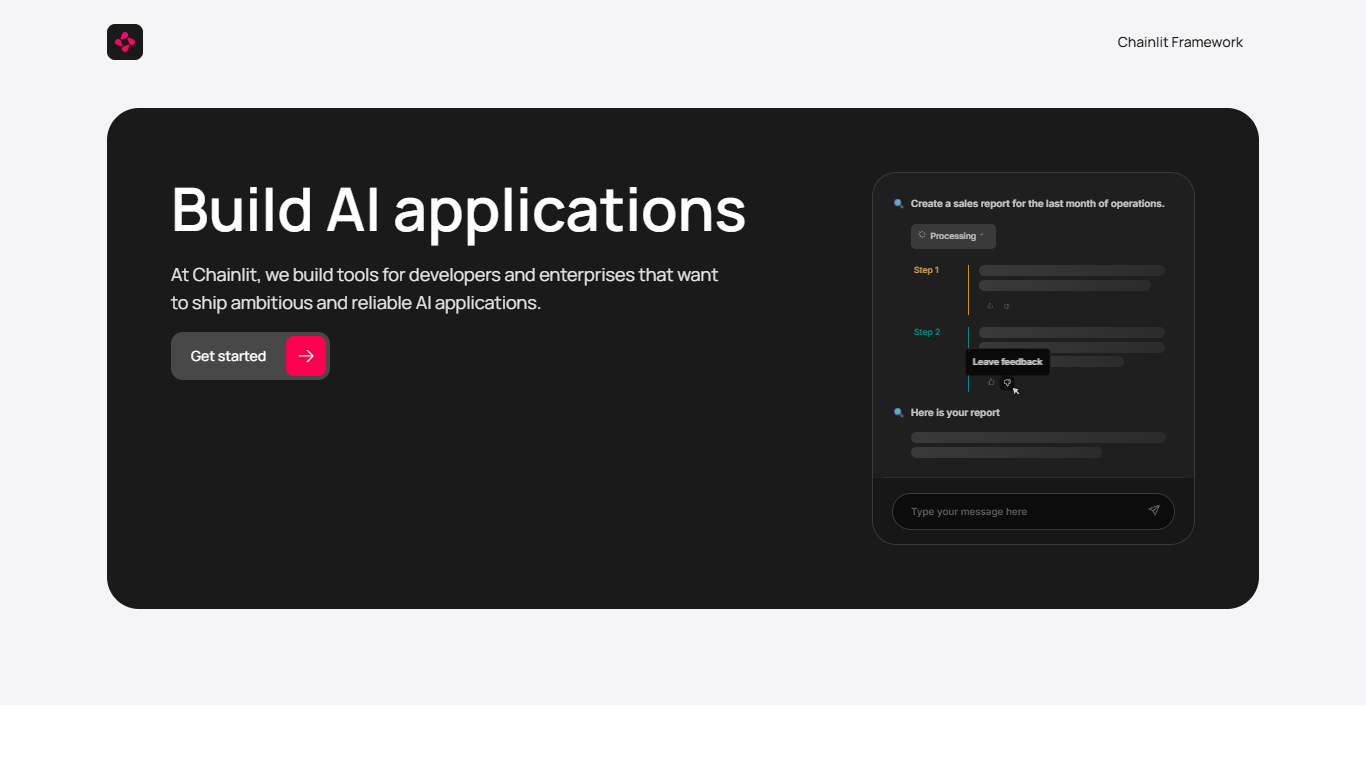This screenshot has height=768, width=1366.
Task: Click the thumbs-up icon under Step 2
Action: (x=991, y=382)
